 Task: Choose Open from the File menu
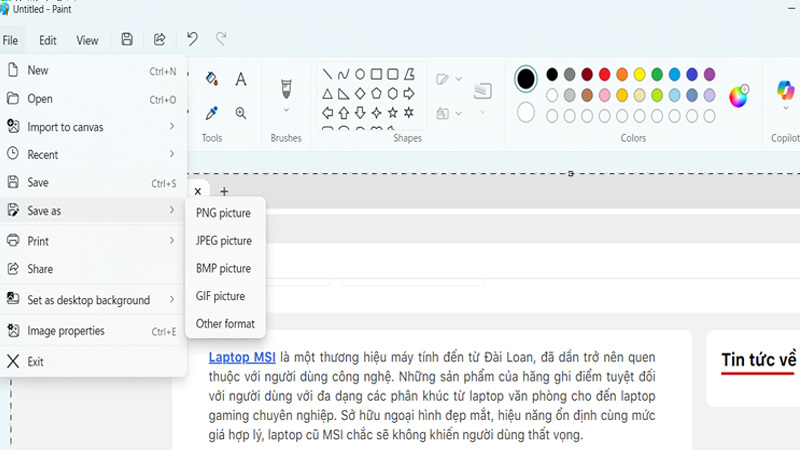pos(92,99)
